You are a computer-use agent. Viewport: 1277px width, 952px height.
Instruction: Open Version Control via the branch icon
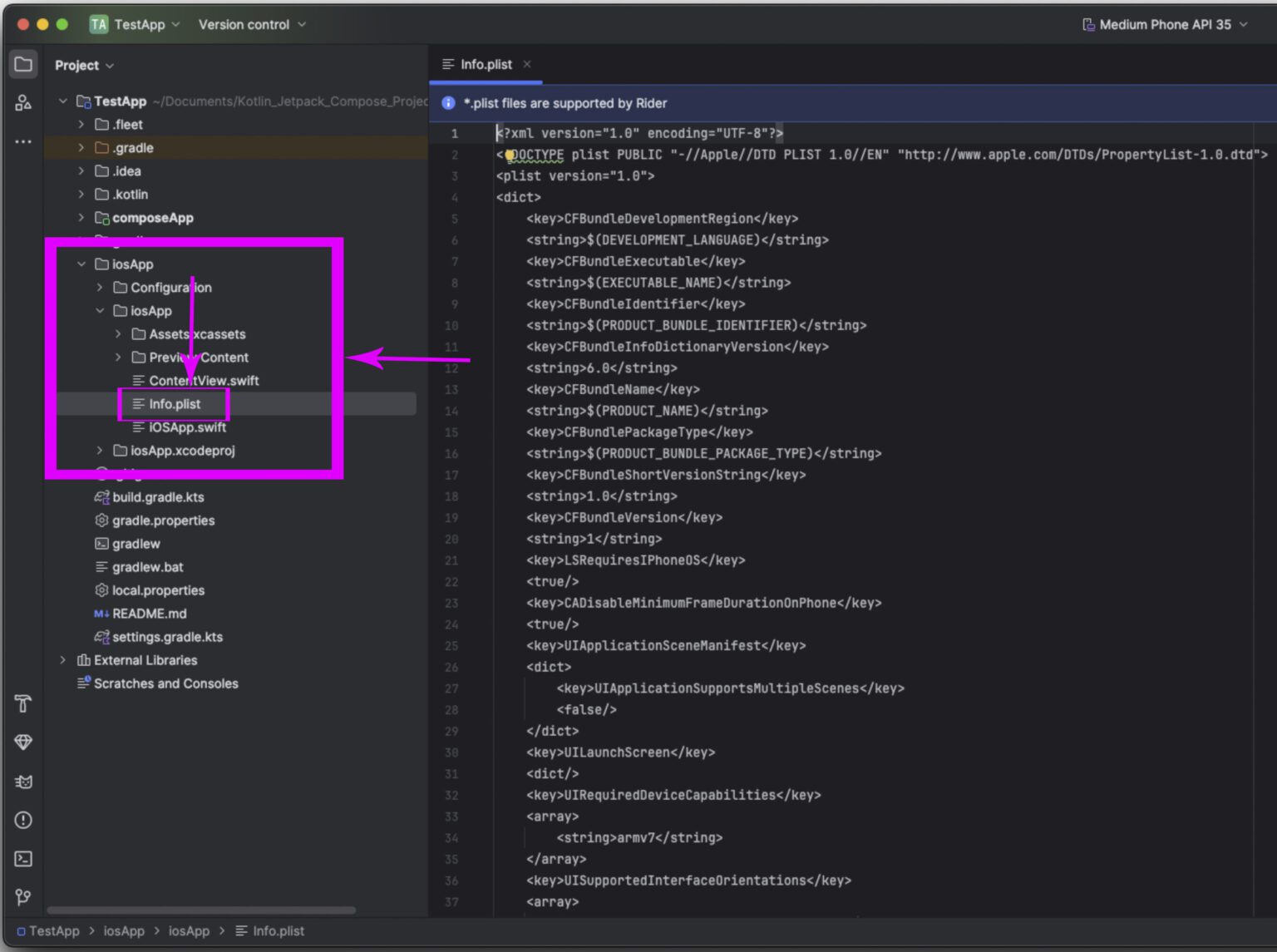tap(23, 898)
